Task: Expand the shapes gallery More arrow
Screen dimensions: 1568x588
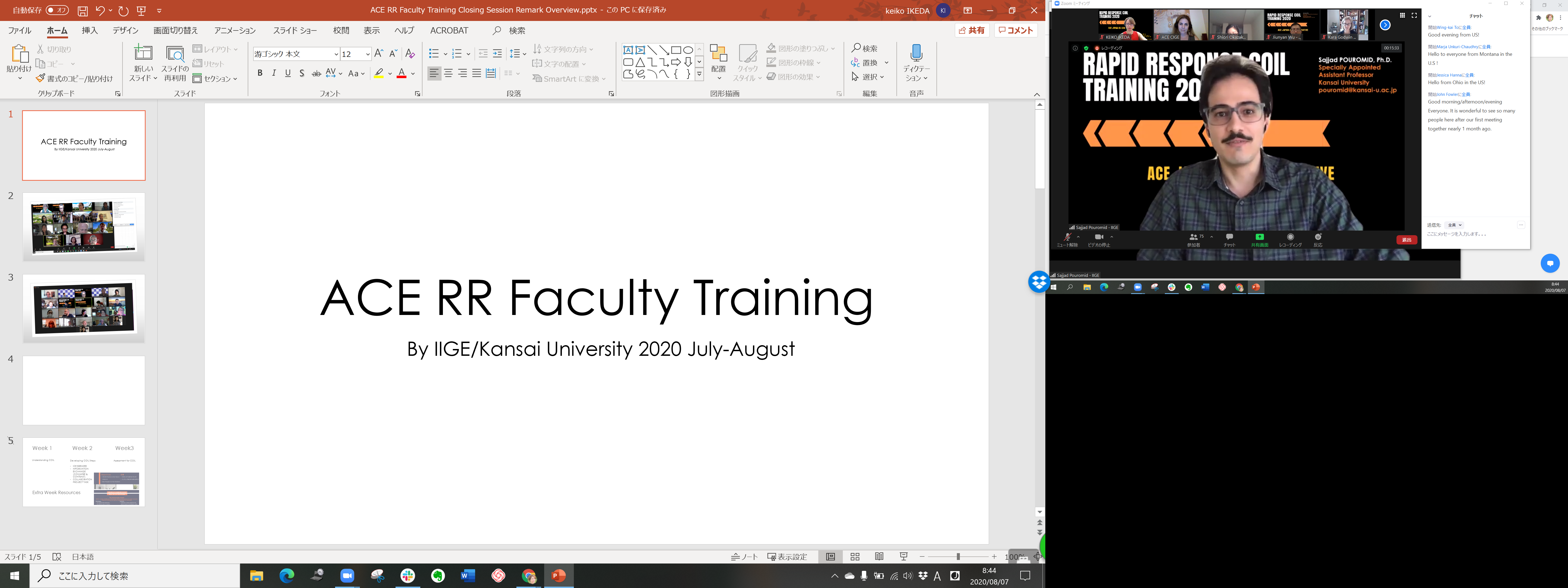Action: [x=699, y=74]
